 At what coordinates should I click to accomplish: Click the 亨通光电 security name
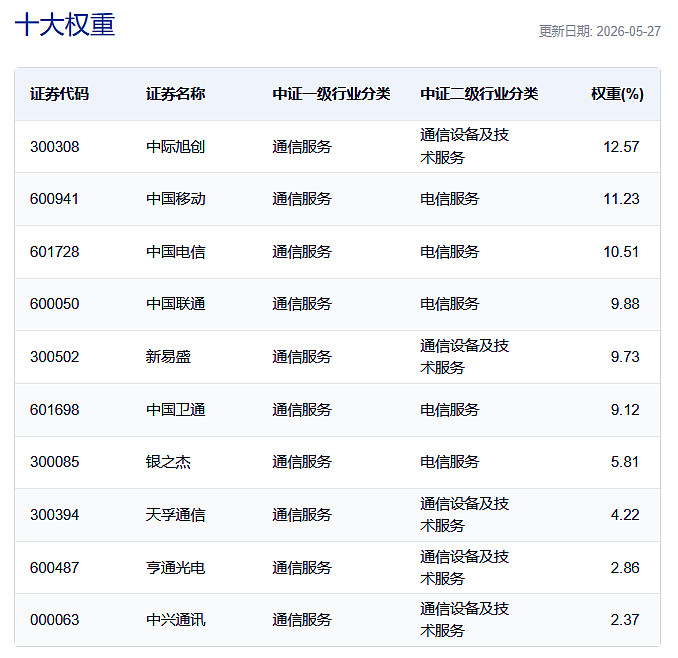click(x=176, y=568)
